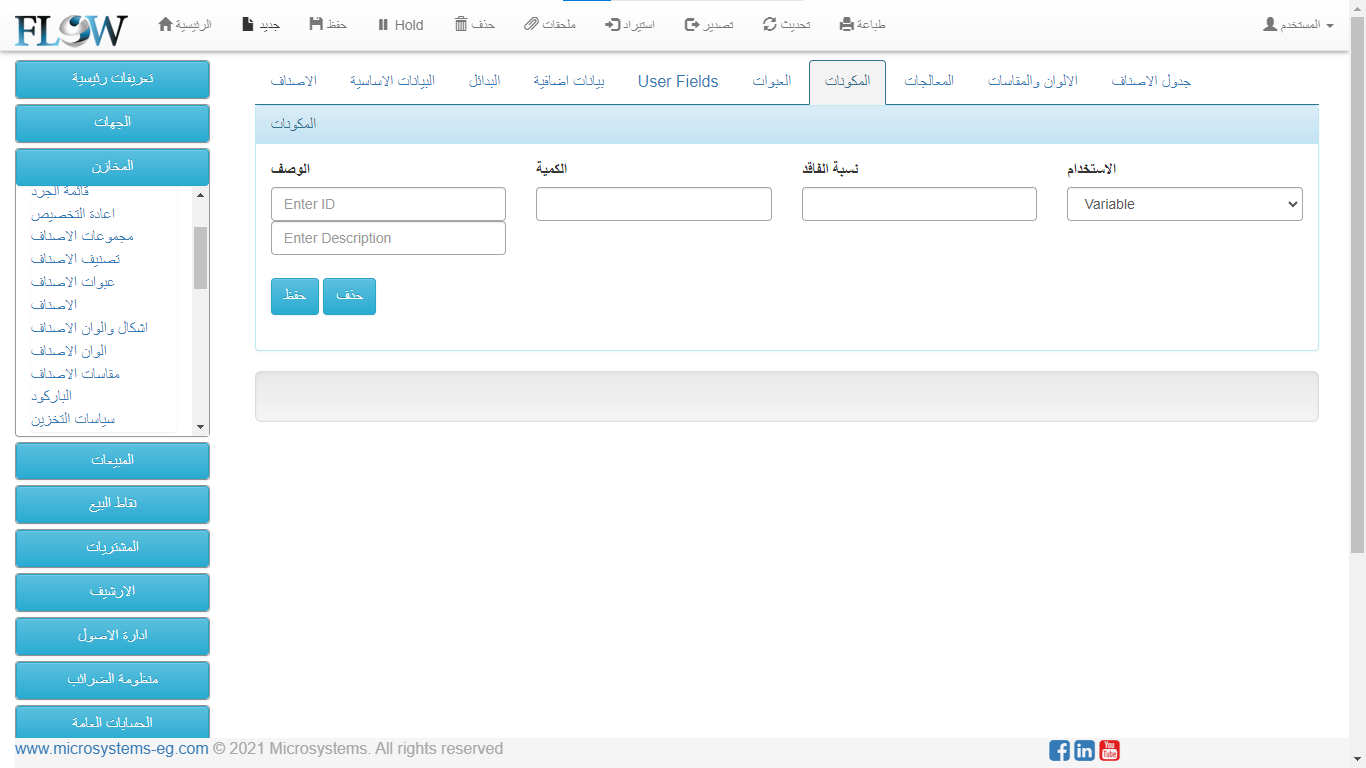Switch to the User Fields tab
The height and width of the screenshot is (768, 1366).
[x=678, y=82]
